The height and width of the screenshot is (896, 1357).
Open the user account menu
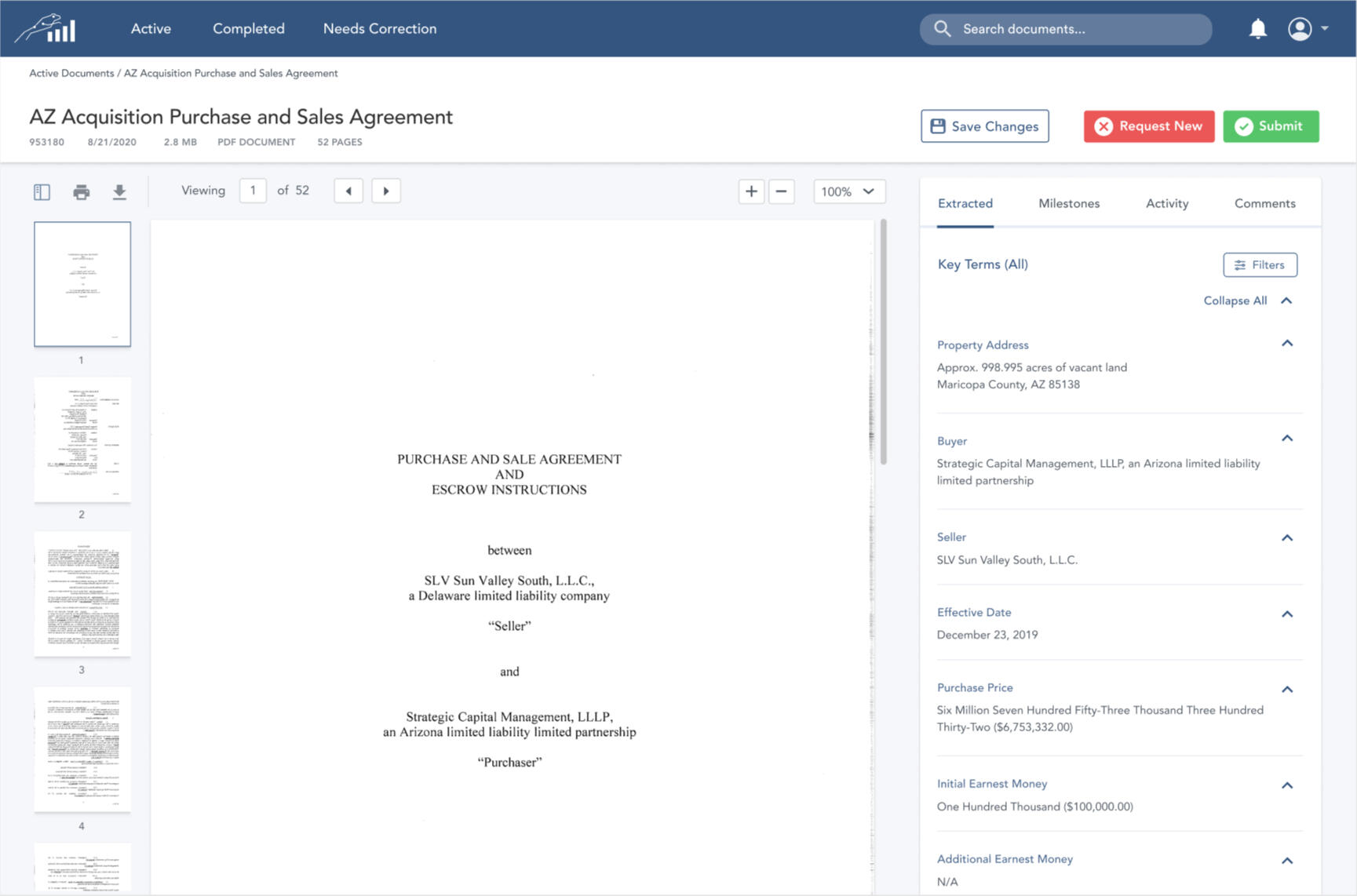1308,29
